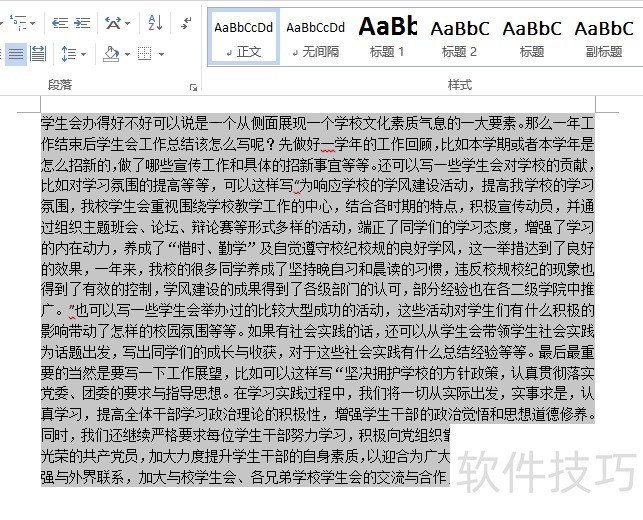The width and height of the screenshot is (643, 520).
Task: Click the decrease indent icon
Action: point(60,23)
